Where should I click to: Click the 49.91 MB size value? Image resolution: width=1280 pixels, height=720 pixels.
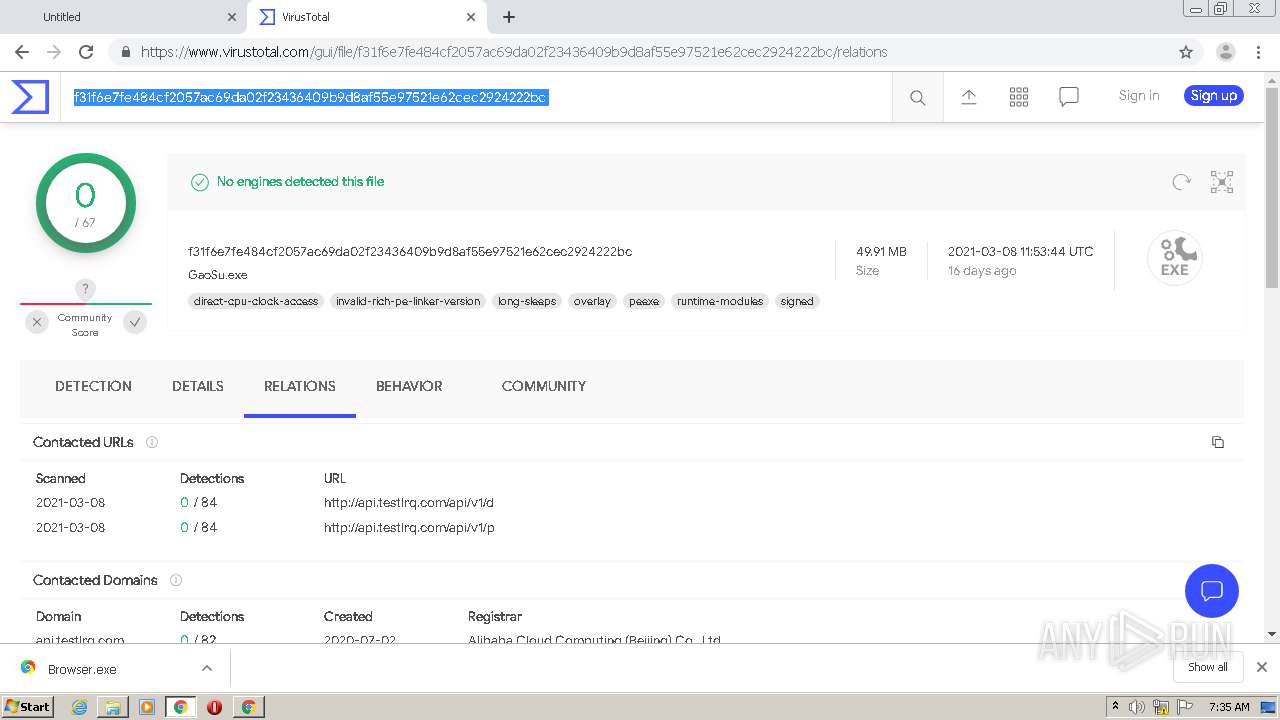[881, 252]
